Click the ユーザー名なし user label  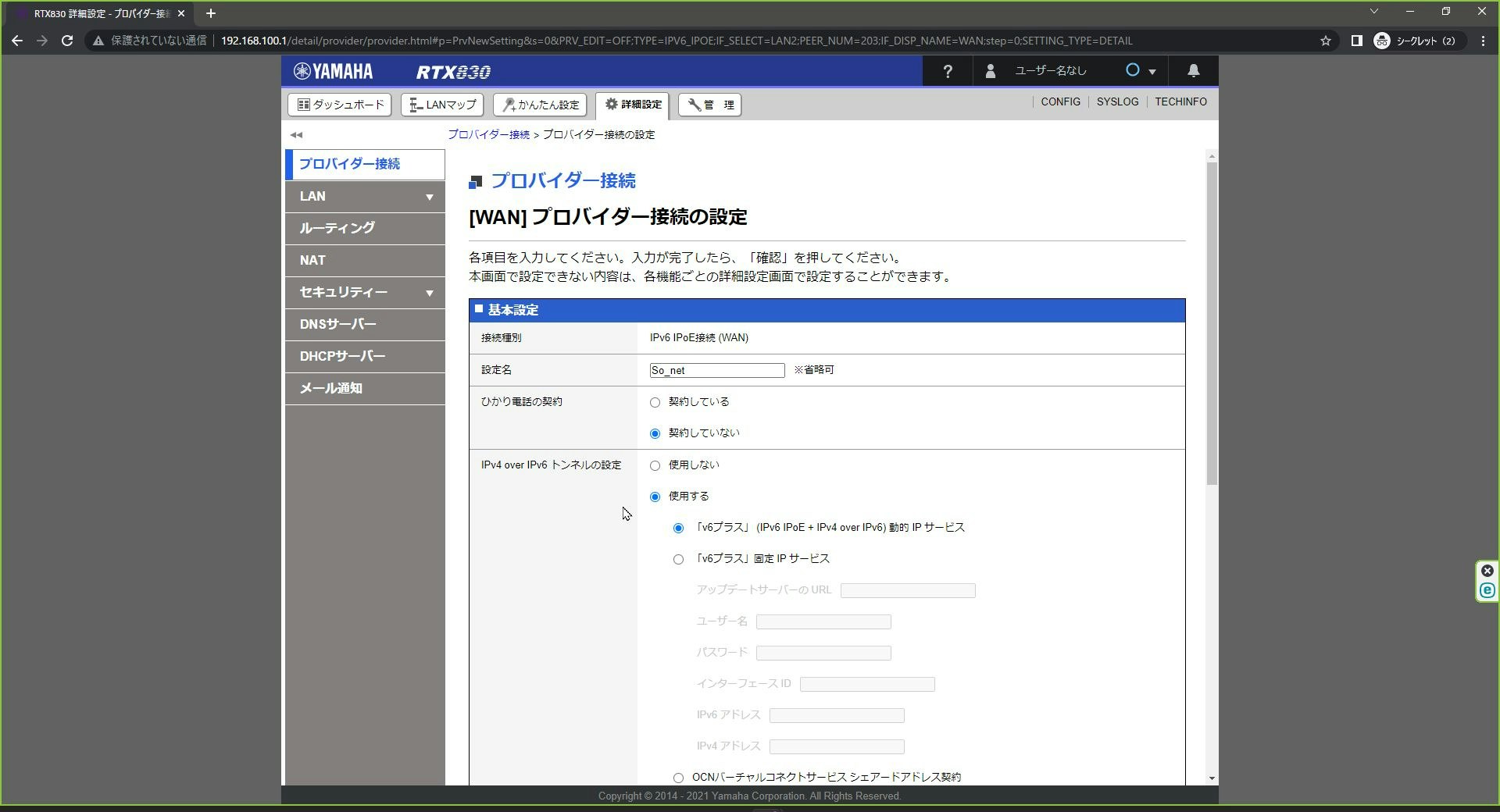click(1050, 71)
